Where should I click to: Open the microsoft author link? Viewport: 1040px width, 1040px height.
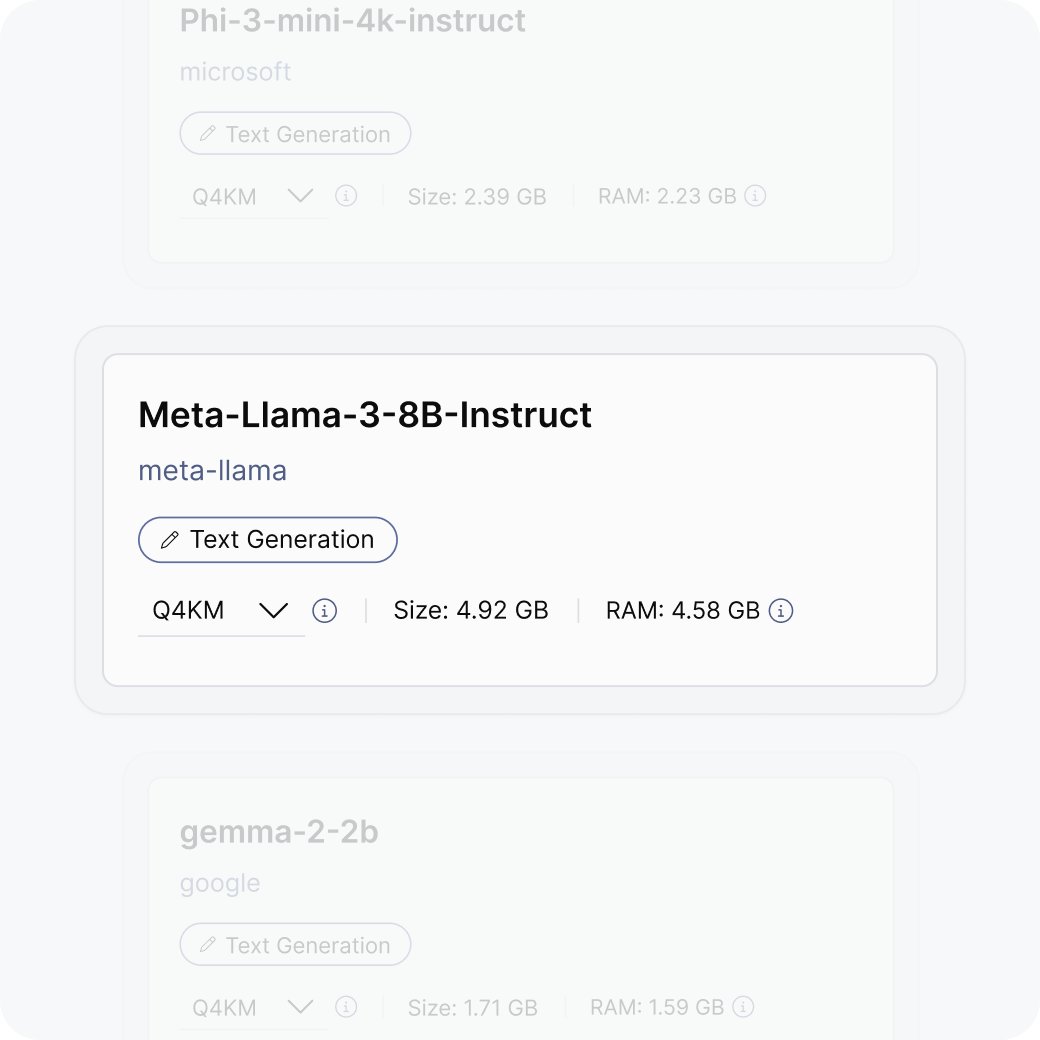point(235,72)
